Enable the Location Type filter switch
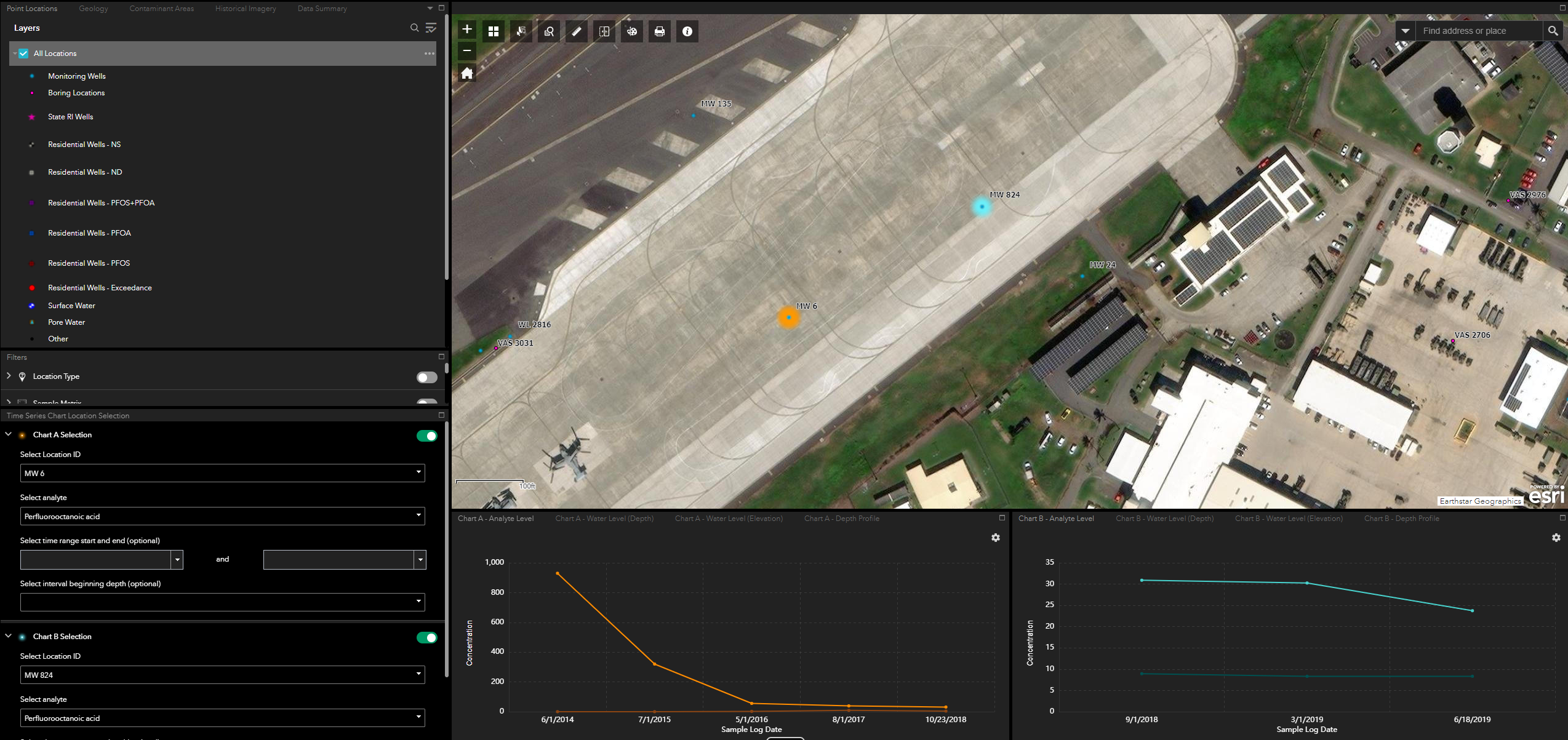 point(427,377)
